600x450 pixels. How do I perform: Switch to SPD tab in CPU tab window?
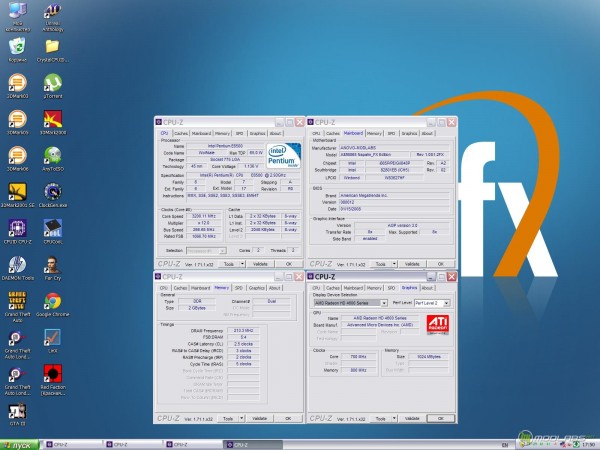[x=240, y=133]
